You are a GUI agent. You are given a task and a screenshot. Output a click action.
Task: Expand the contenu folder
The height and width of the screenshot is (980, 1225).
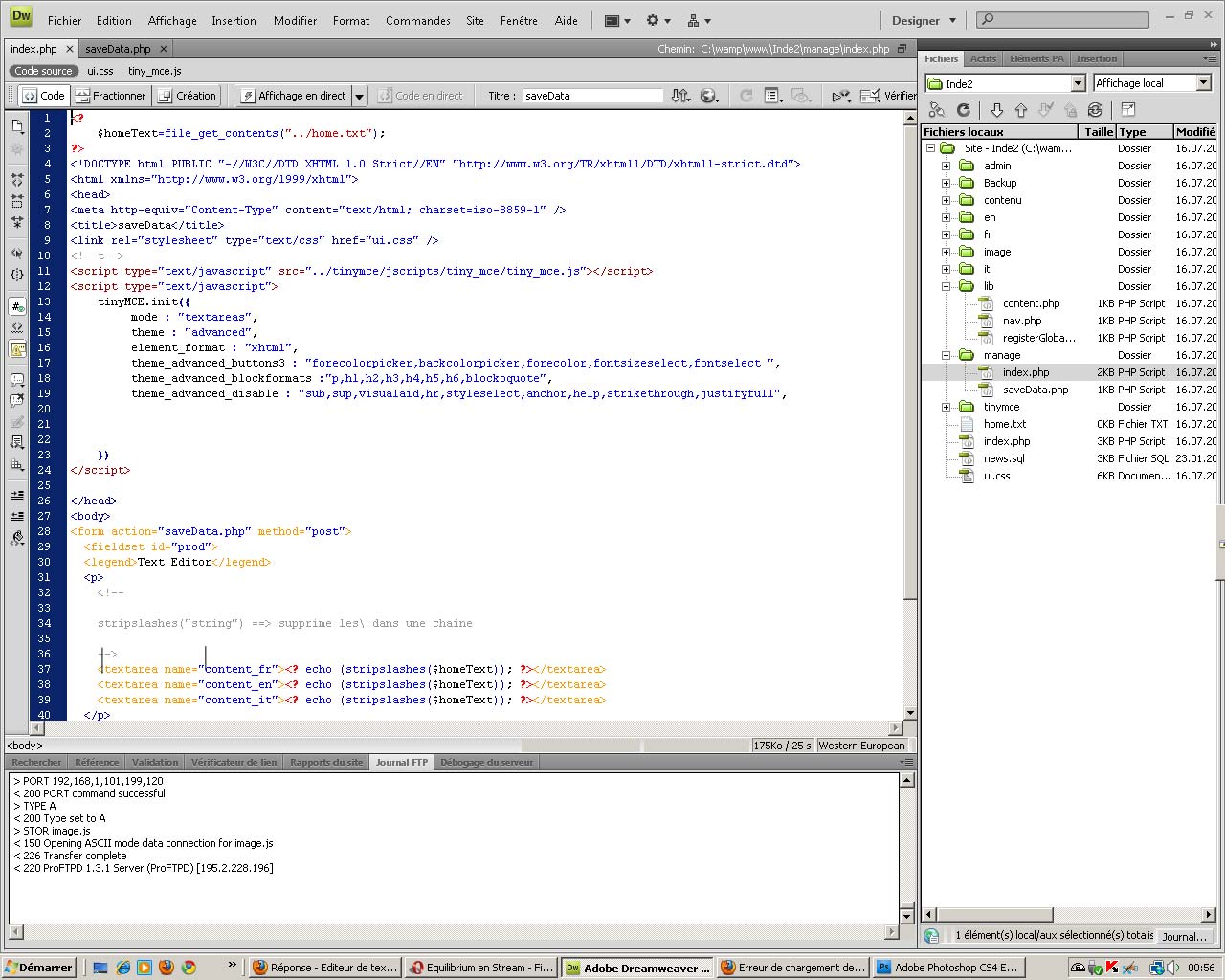click(x=946, y=200)
